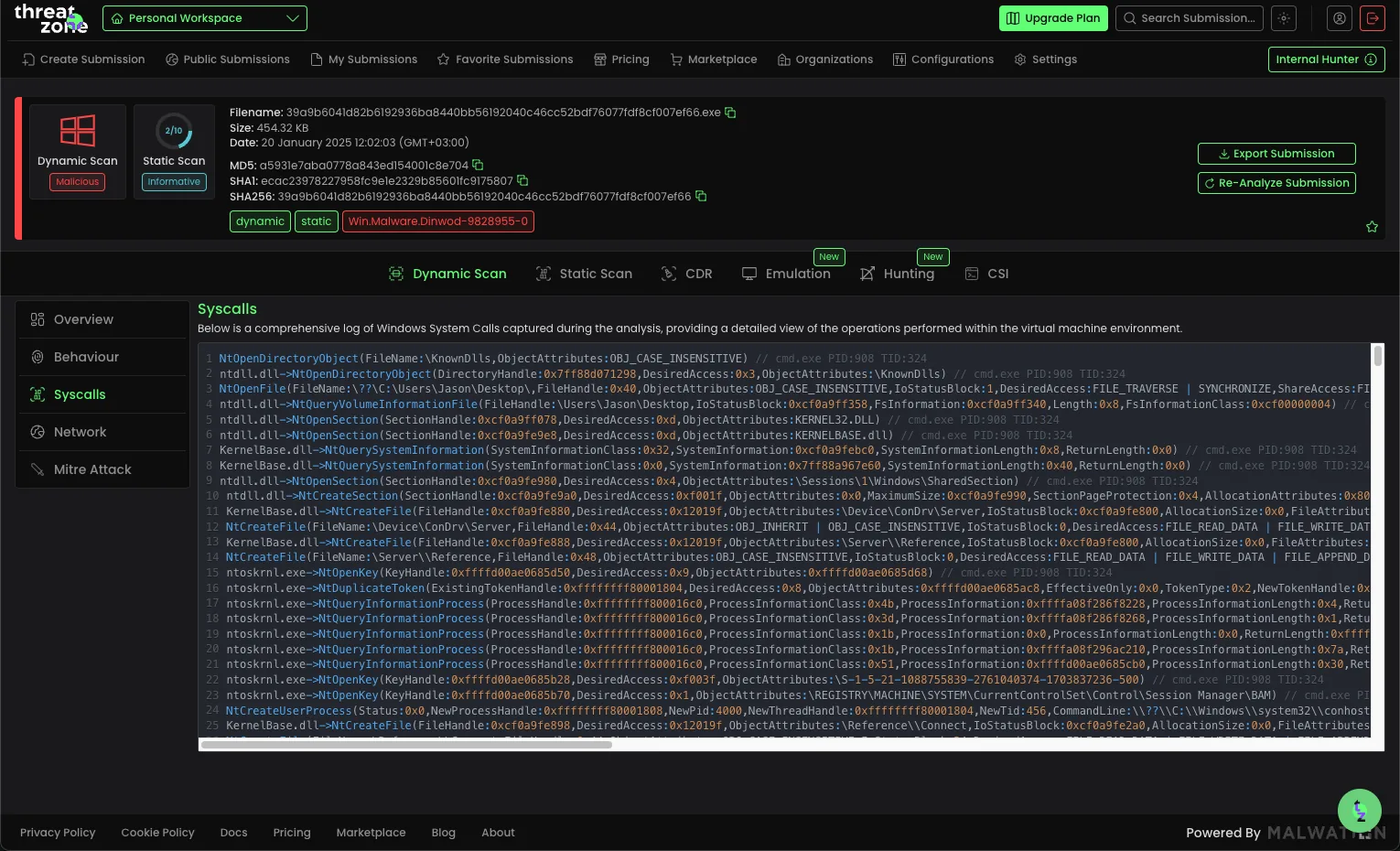This screenshot has width=1400, height=851.
Task: Open Overview in the sidebar
Action: 102,319
